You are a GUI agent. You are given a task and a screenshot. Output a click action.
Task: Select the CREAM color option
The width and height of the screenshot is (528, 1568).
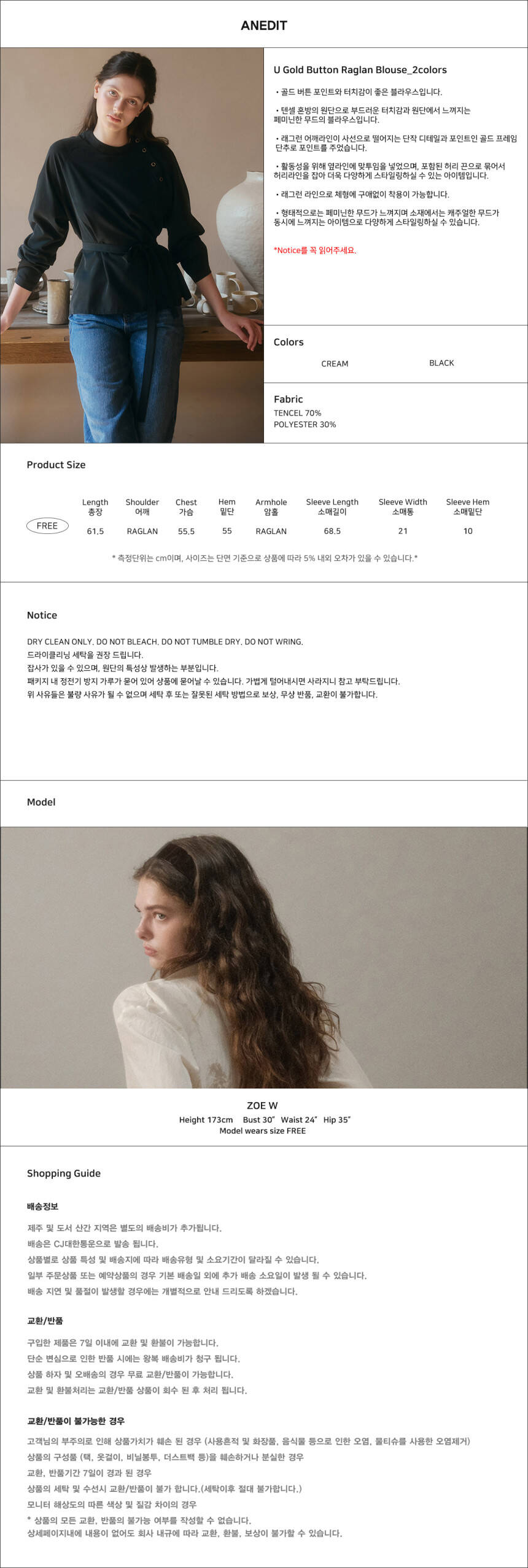tap(335, 363)
